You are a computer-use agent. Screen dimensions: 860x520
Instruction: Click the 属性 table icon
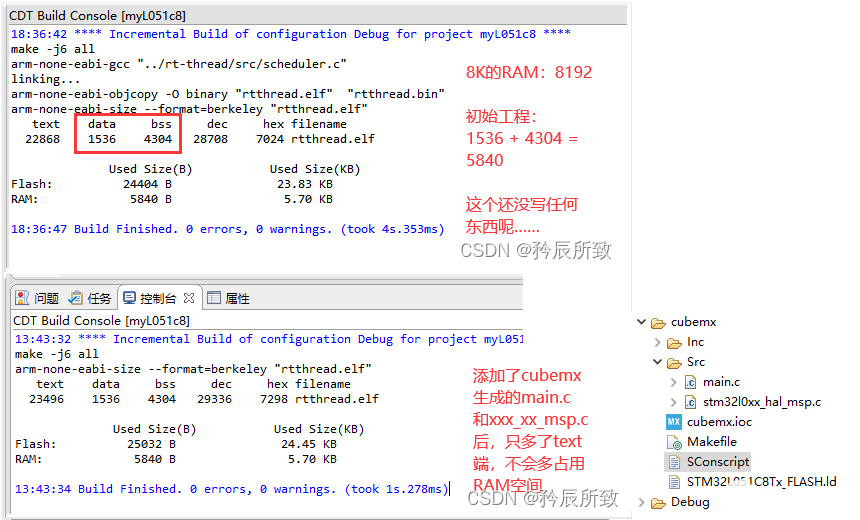tap(213, 298)
